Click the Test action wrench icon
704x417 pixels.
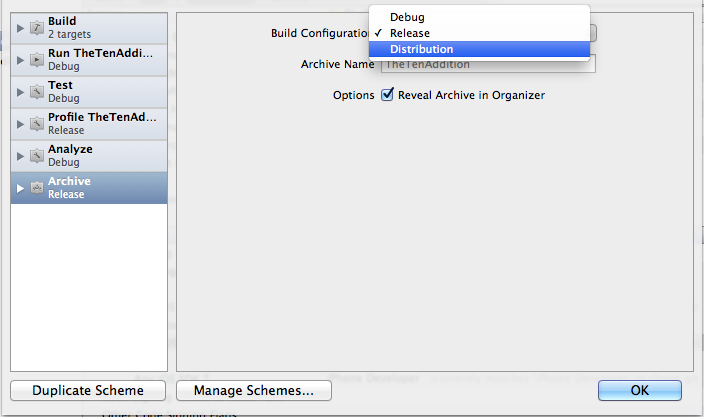pyautogui.click(x=37, y=92)
